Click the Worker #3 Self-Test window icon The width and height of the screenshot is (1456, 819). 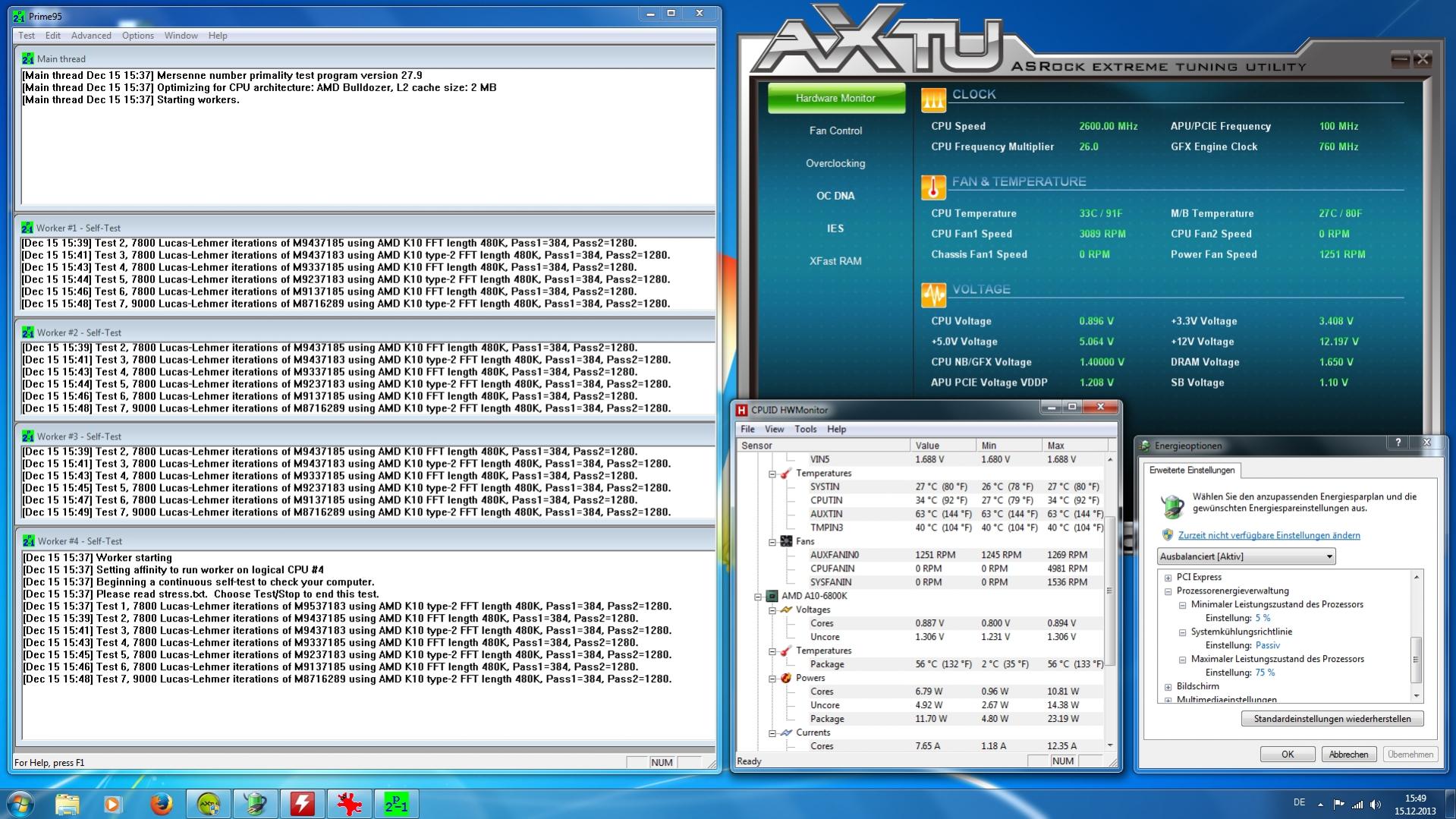click(x=28, y=436)
